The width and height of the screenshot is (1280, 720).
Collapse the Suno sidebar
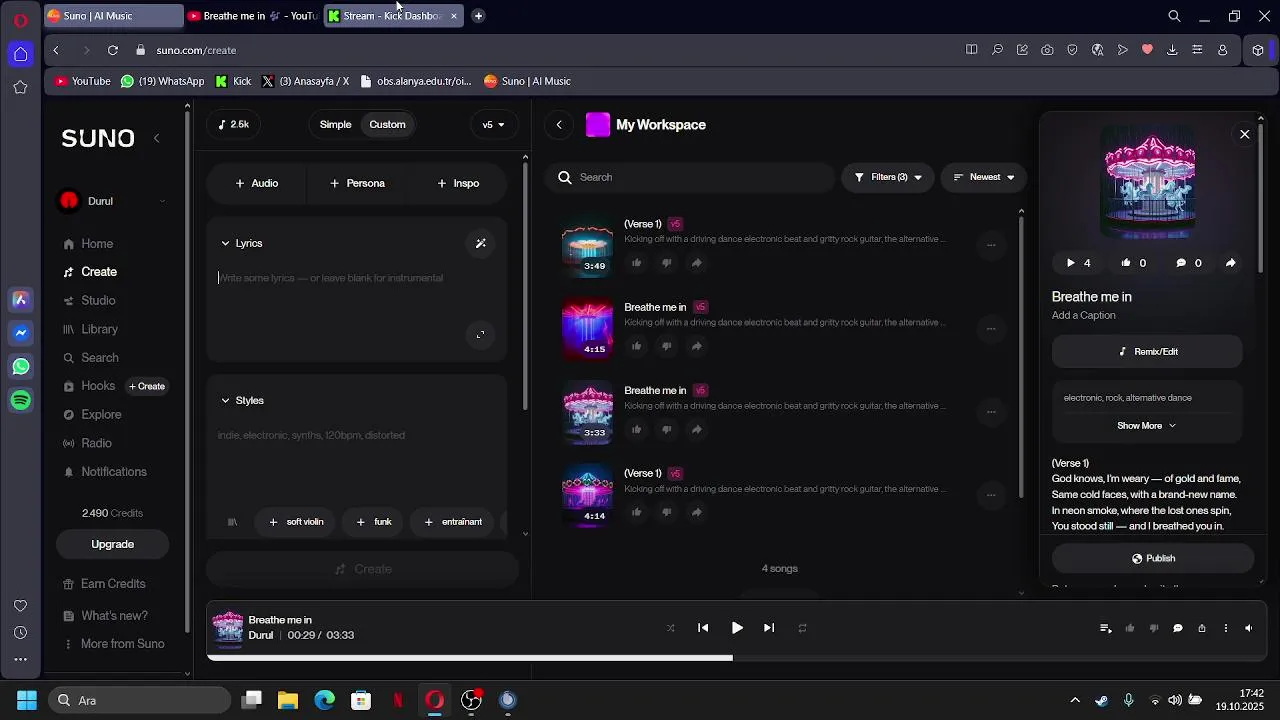156,138
